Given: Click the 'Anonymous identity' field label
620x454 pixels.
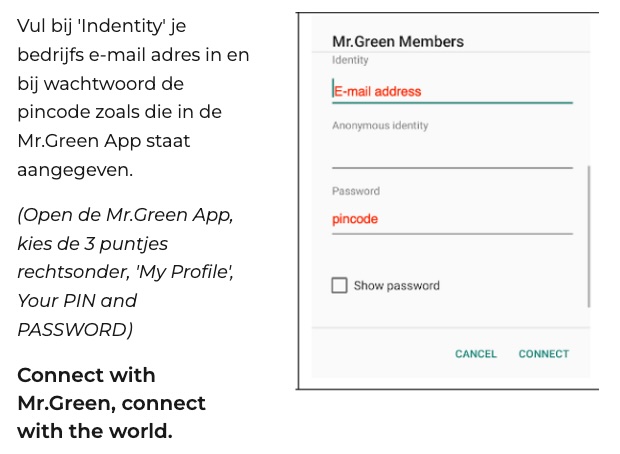Looking at the screenshot, I should (x=379, y=126).
